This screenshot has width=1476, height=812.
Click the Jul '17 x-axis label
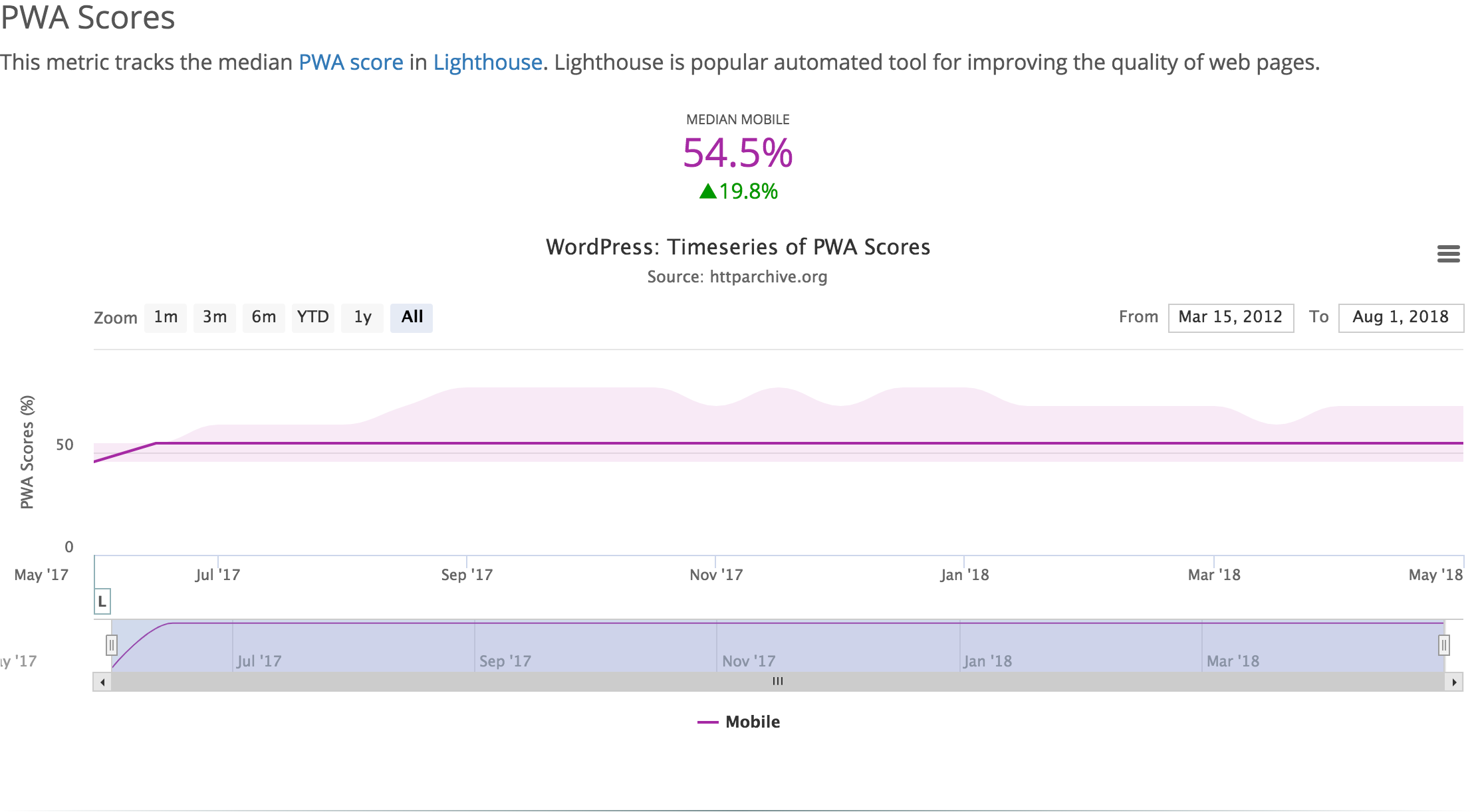tap(217, 575)
